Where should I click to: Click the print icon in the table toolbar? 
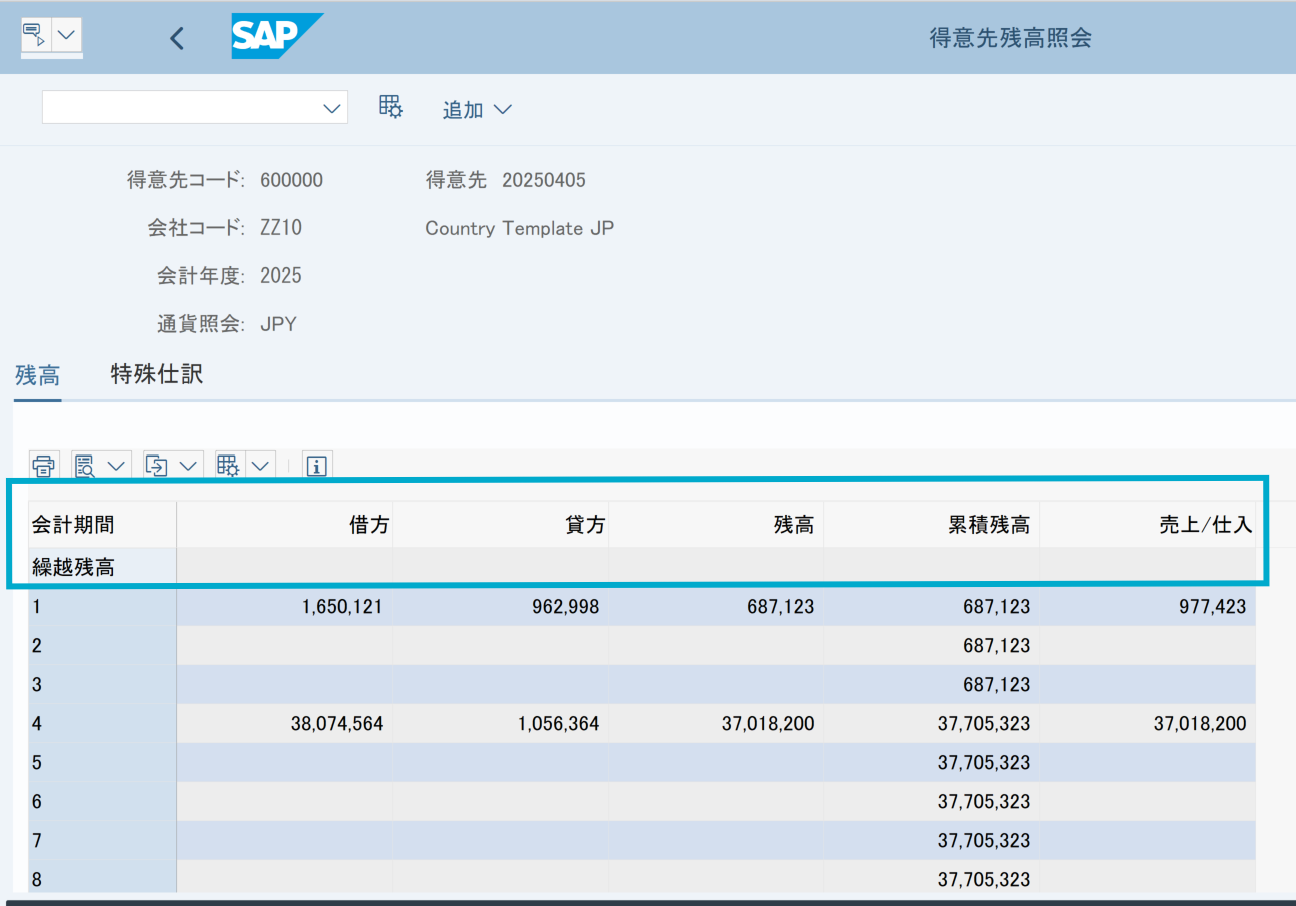[43, 465]
